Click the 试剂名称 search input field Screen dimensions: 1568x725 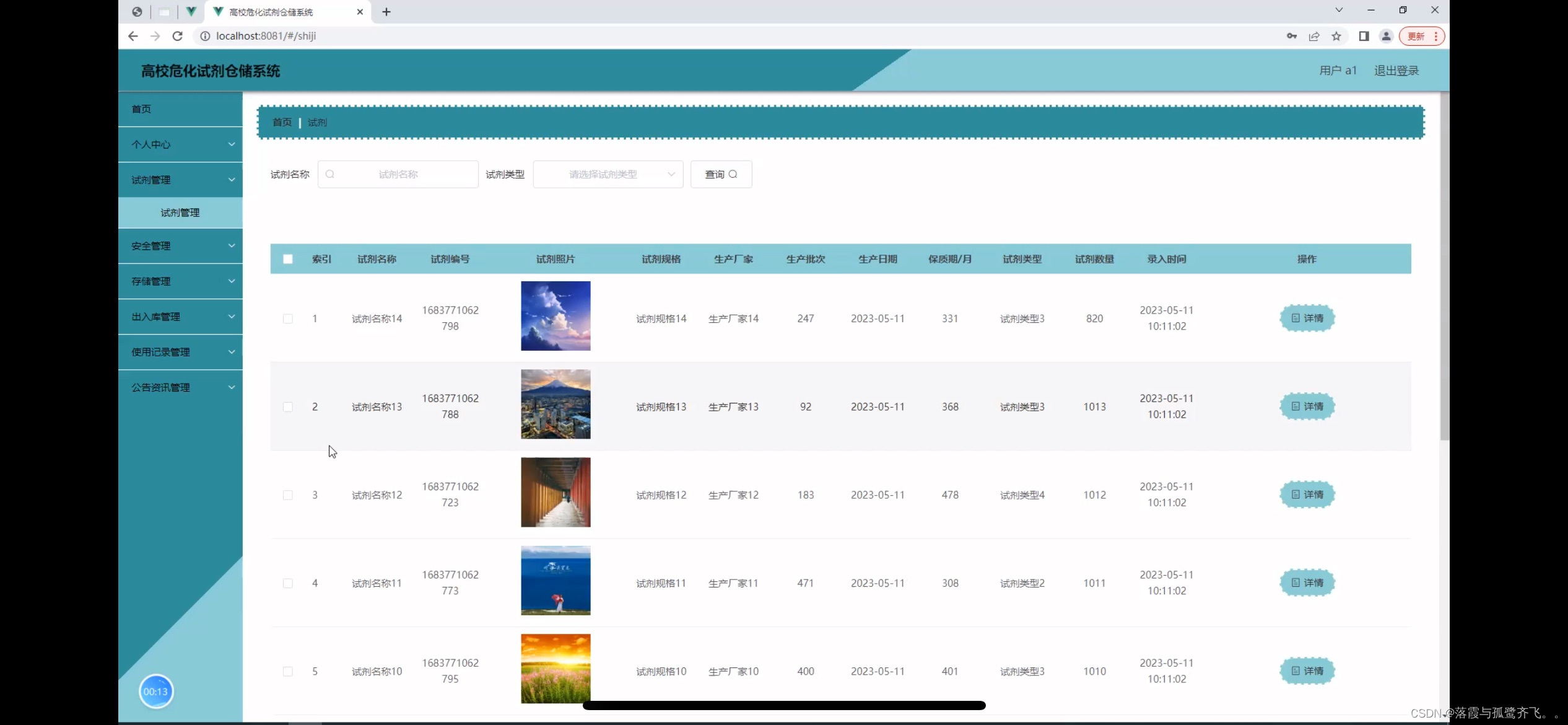point(398,174)
